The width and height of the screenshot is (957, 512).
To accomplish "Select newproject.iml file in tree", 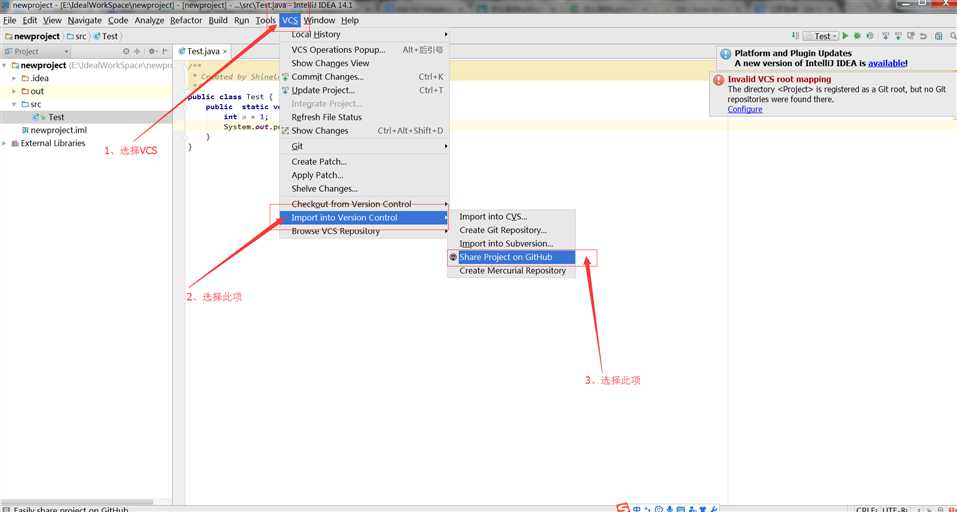I will point(59,130).
